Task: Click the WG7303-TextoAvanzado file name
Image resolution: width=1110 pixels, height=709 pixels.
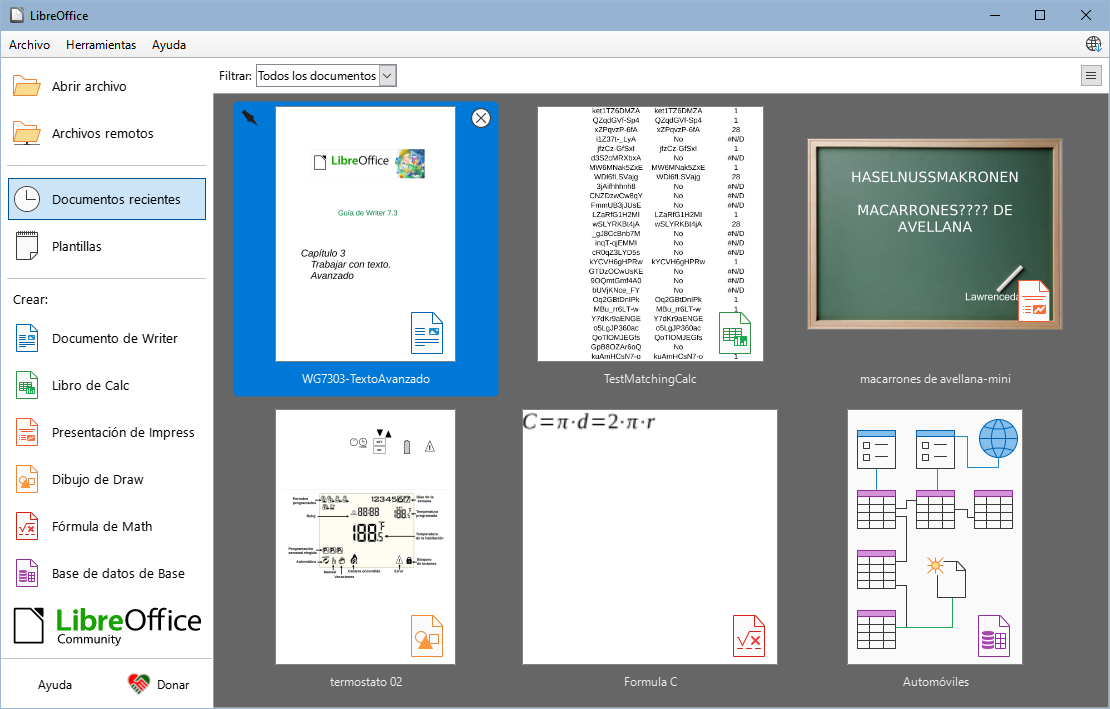Action: (366, 379)
